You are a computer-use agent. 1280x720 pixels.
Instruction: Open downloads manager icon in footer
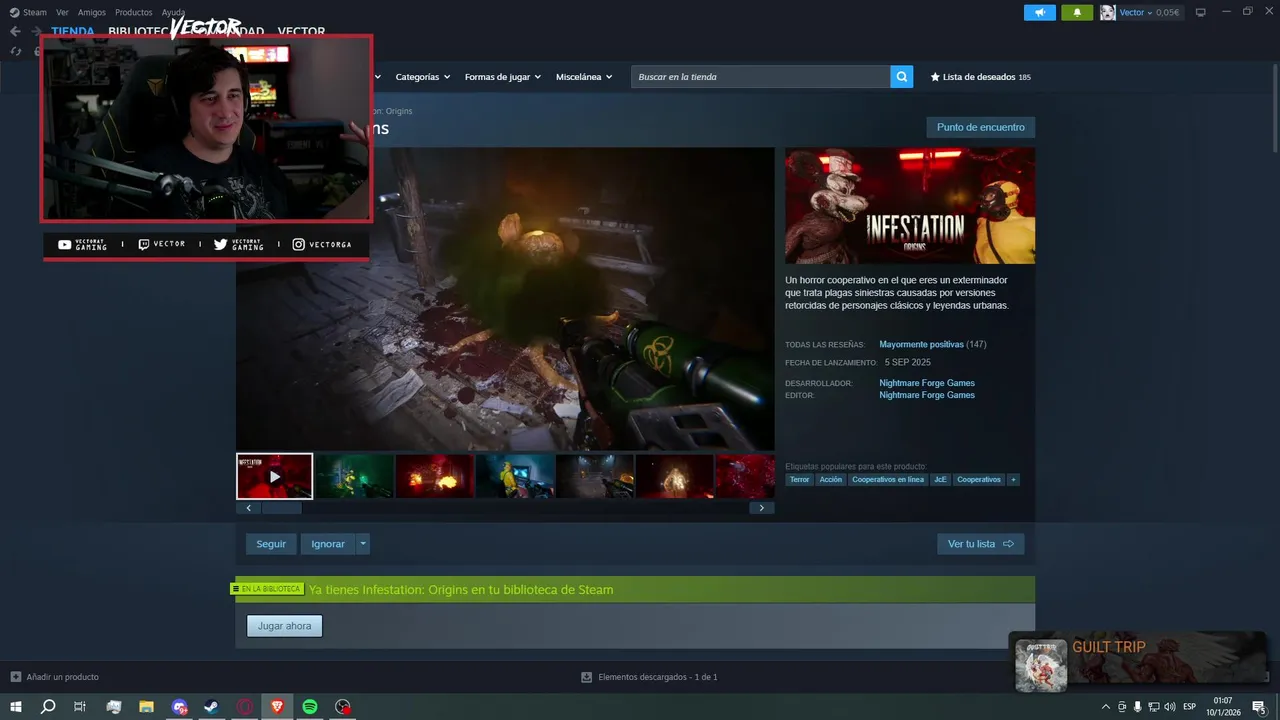point(587,677)
